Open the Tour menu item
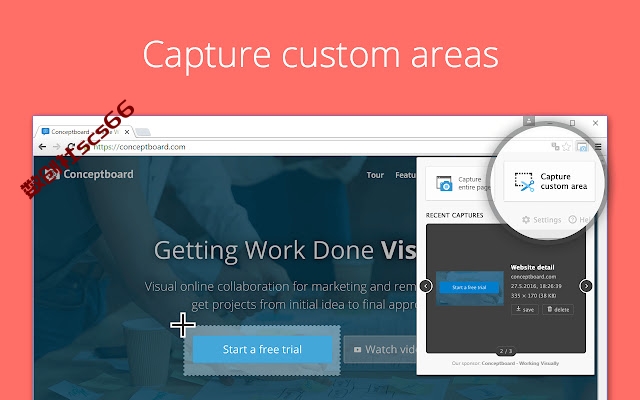640x400 pixels. [x=375, y=175]
